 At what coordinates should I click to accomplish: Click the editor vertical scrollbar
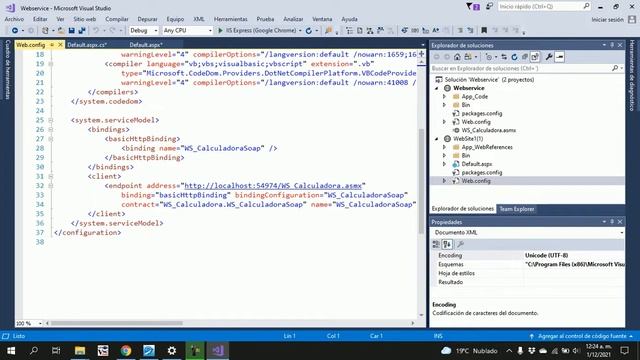421,182
